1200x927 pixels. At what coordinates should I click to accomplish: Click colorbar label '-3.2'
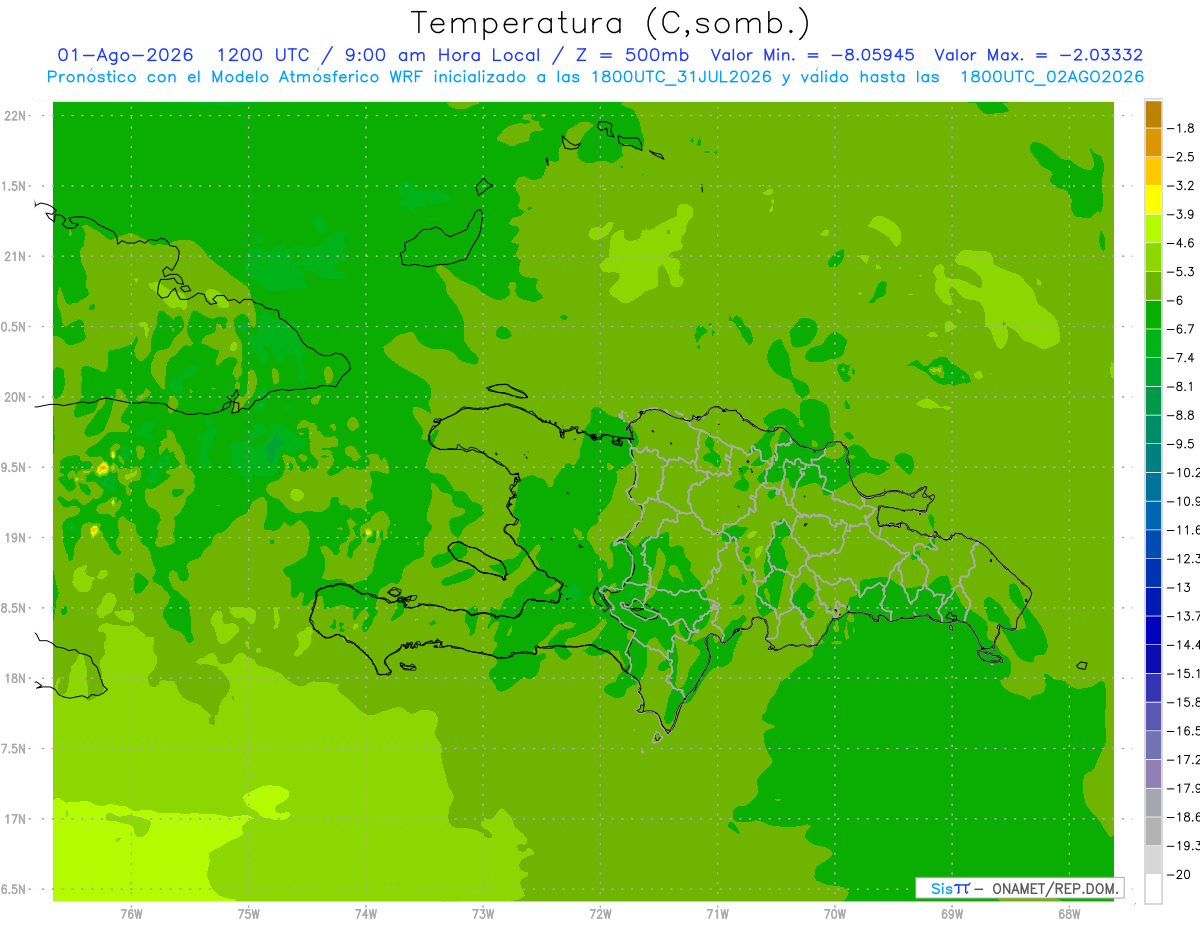pos(1181,186)
